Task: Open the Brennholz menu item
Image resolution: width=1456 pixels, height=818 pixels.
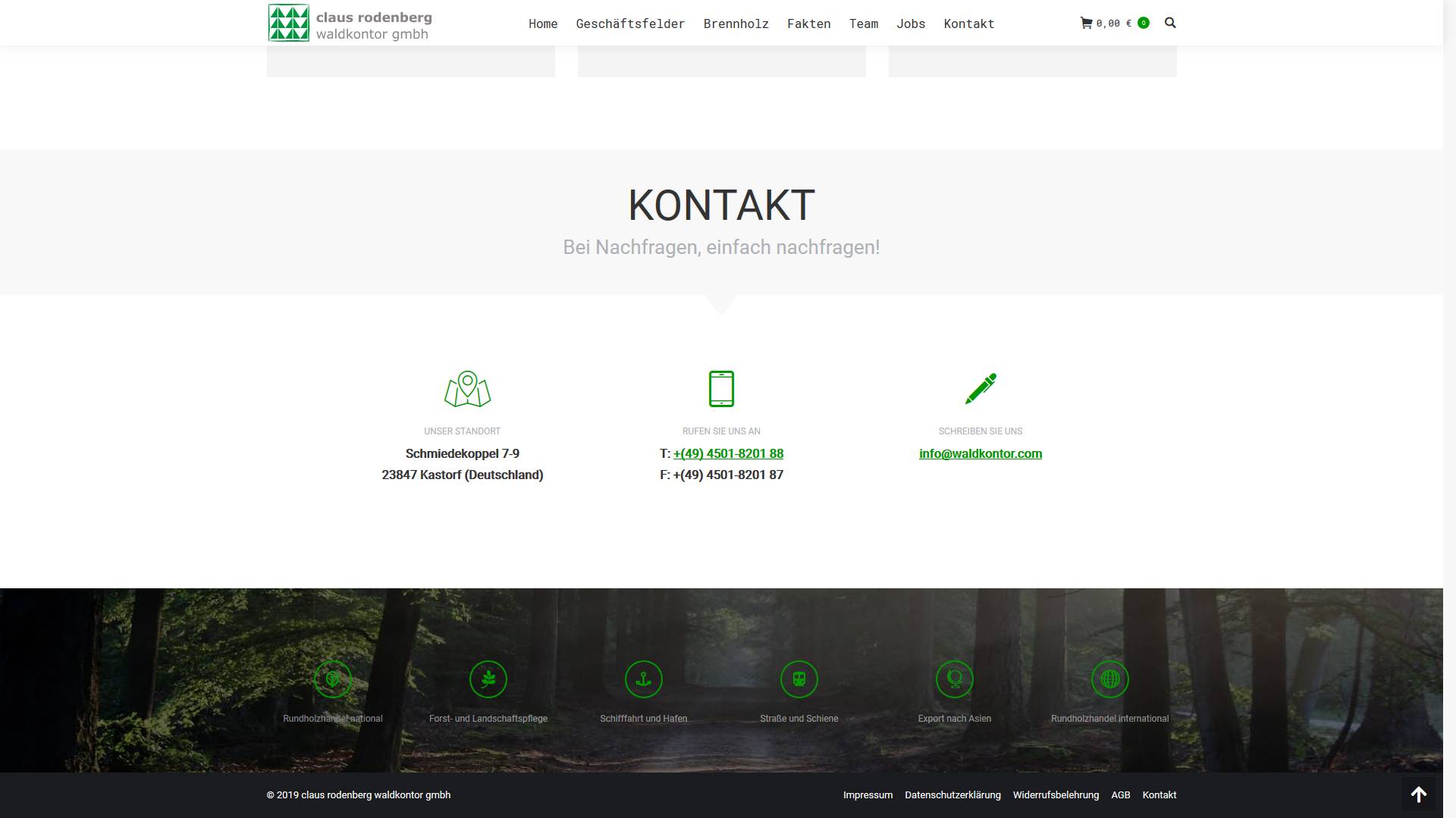Action: [x=736, y=24]
